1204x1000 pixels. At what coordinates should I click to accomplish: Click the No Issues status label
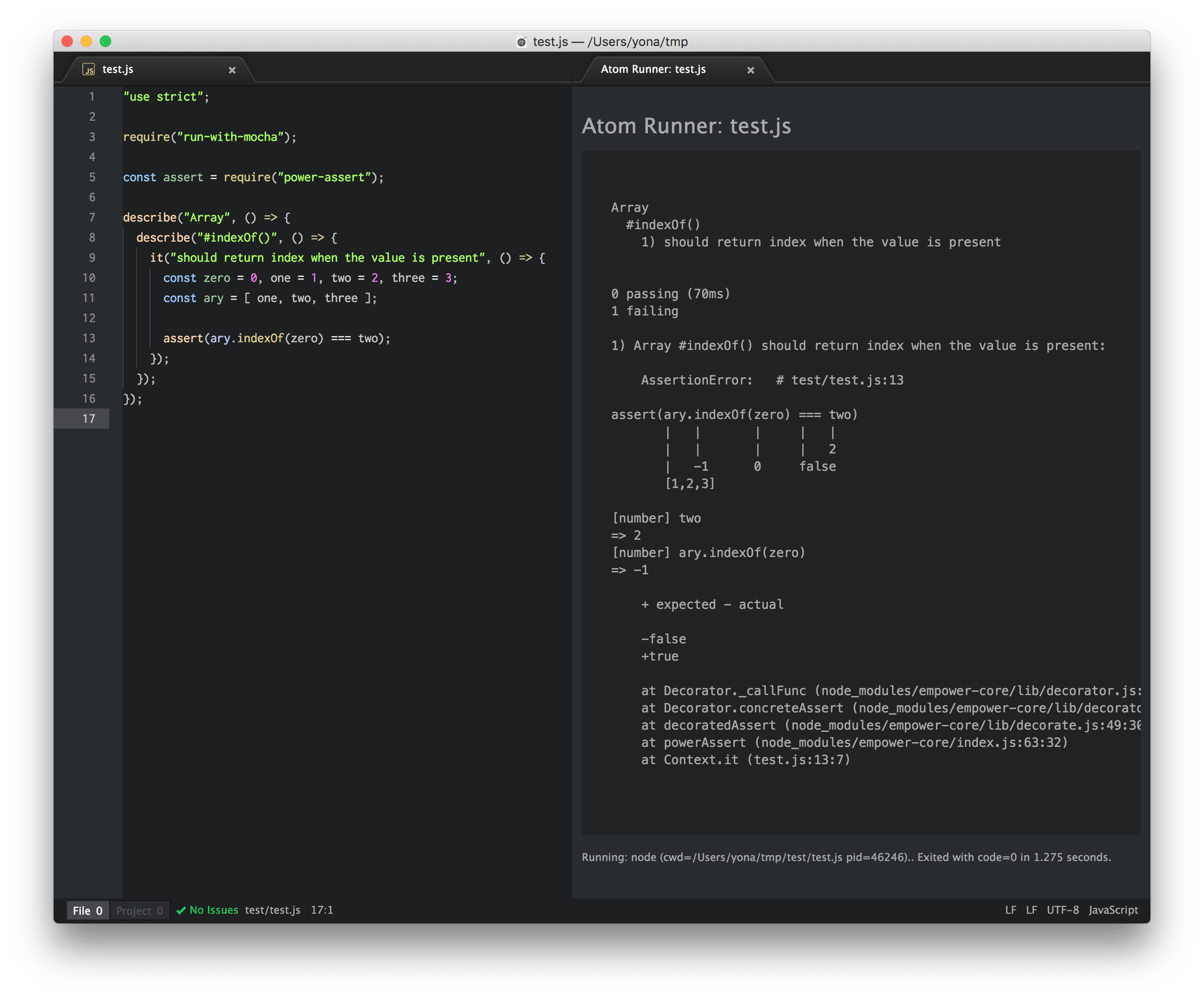pos(213,910)
